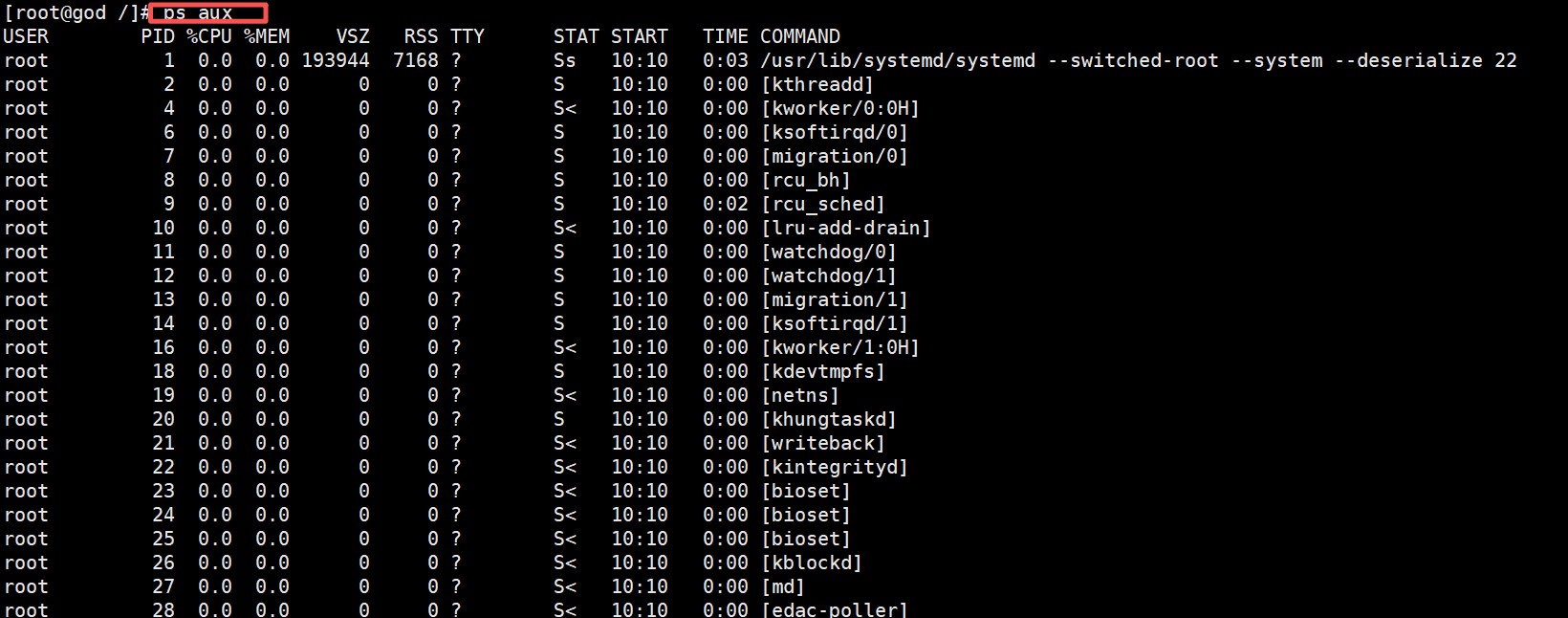Click the TIME column header
Image resolution: width=1568 pixels, height=618 pixels.
coord(726,36)
